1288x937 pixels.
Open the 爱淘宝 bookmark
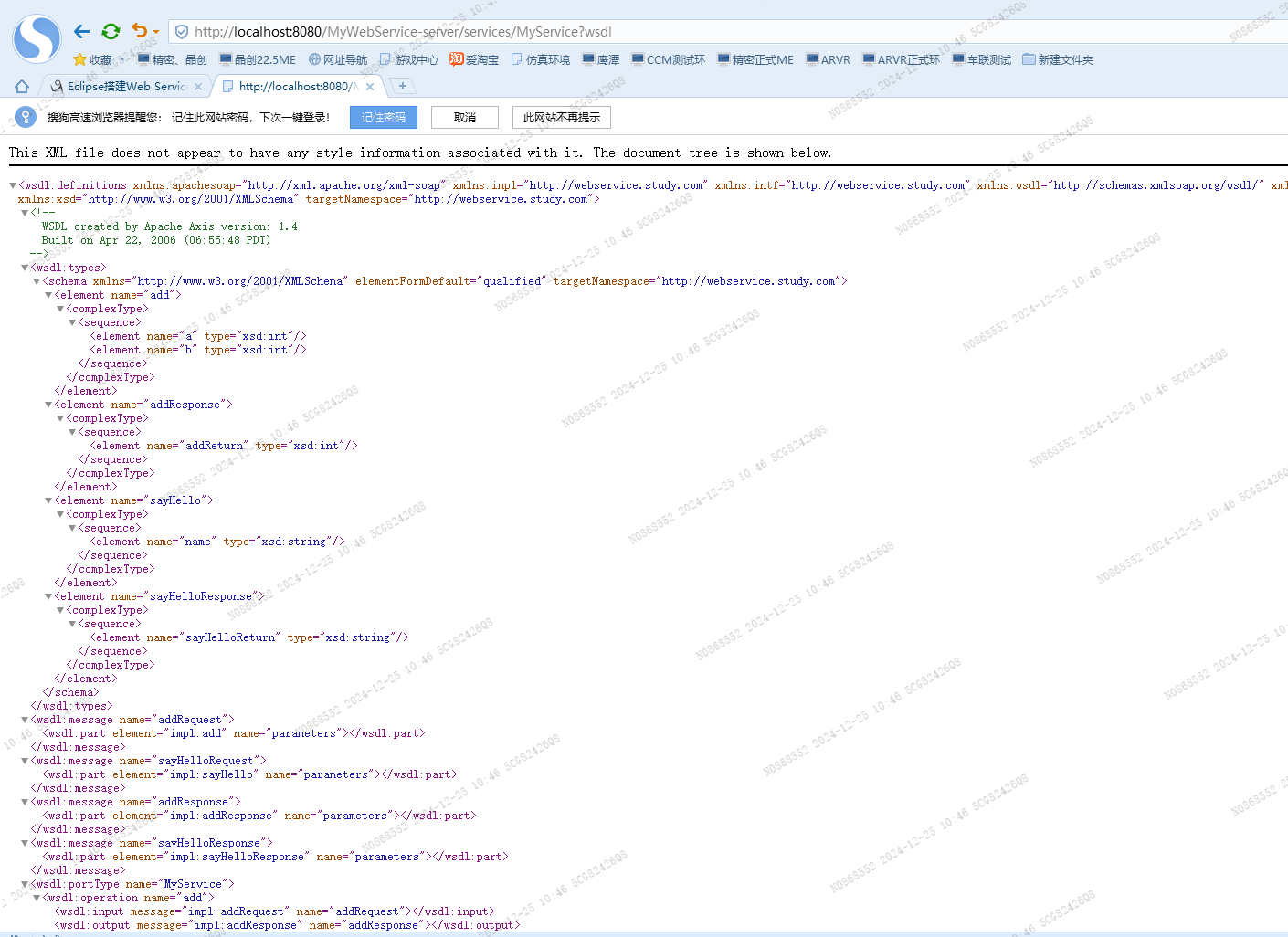[x=474, y=59]
